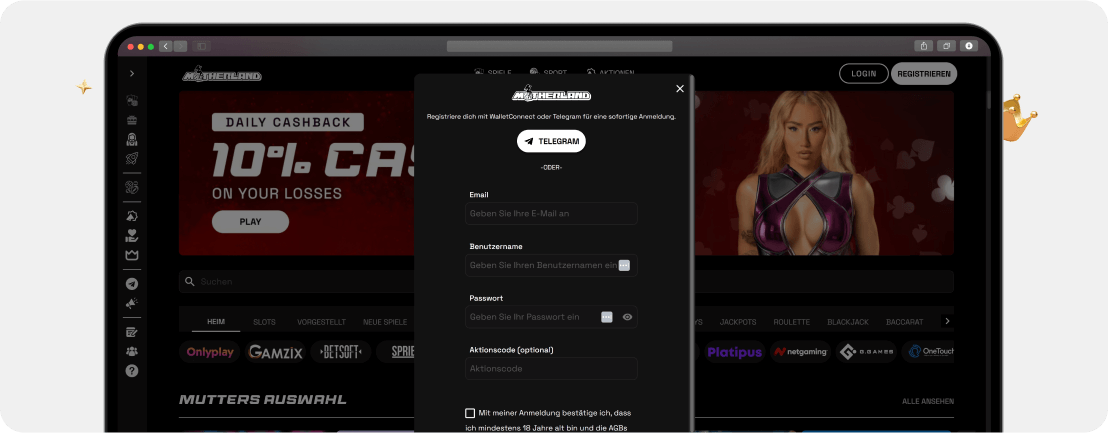Open the help question mark icon
Image resolution: width=1108 pixels, height=433 pixels.
coord(132,371)
